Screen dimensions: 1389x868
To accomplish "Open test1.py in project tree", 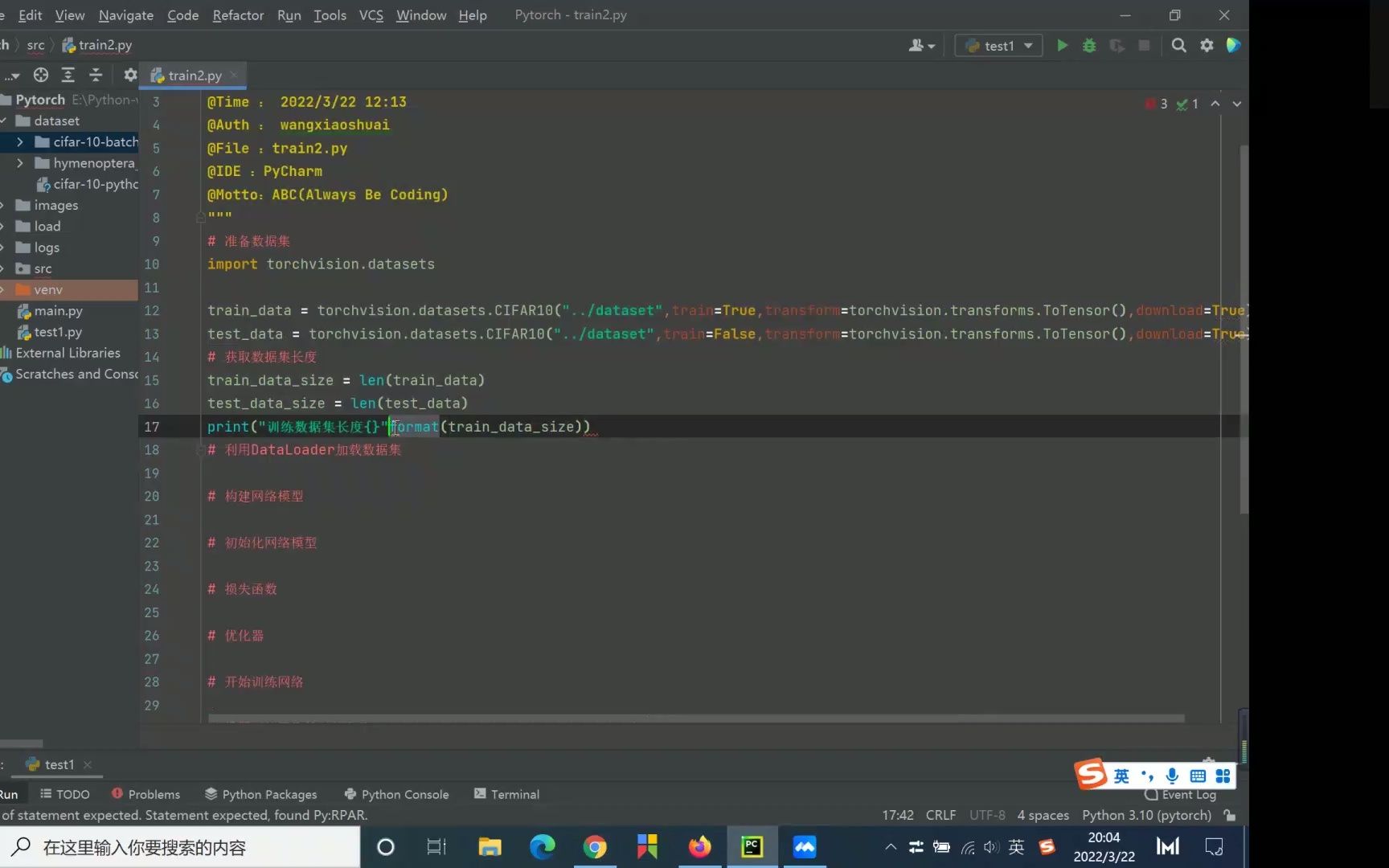I will [x=58, y=332].
